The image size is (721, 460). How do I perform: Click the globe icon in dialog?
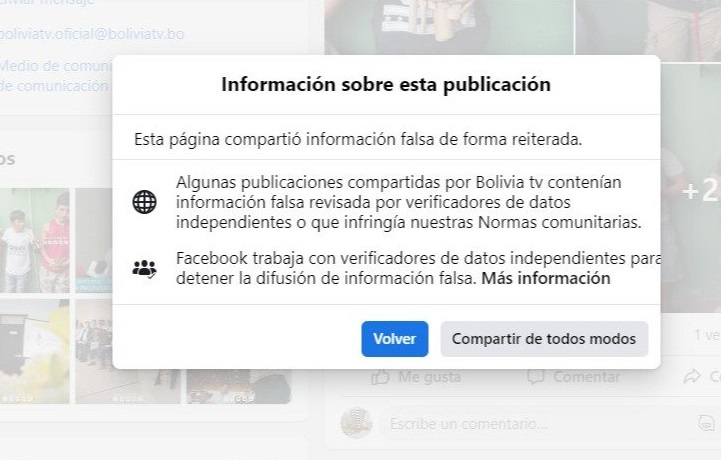click(x=144, y=202)
